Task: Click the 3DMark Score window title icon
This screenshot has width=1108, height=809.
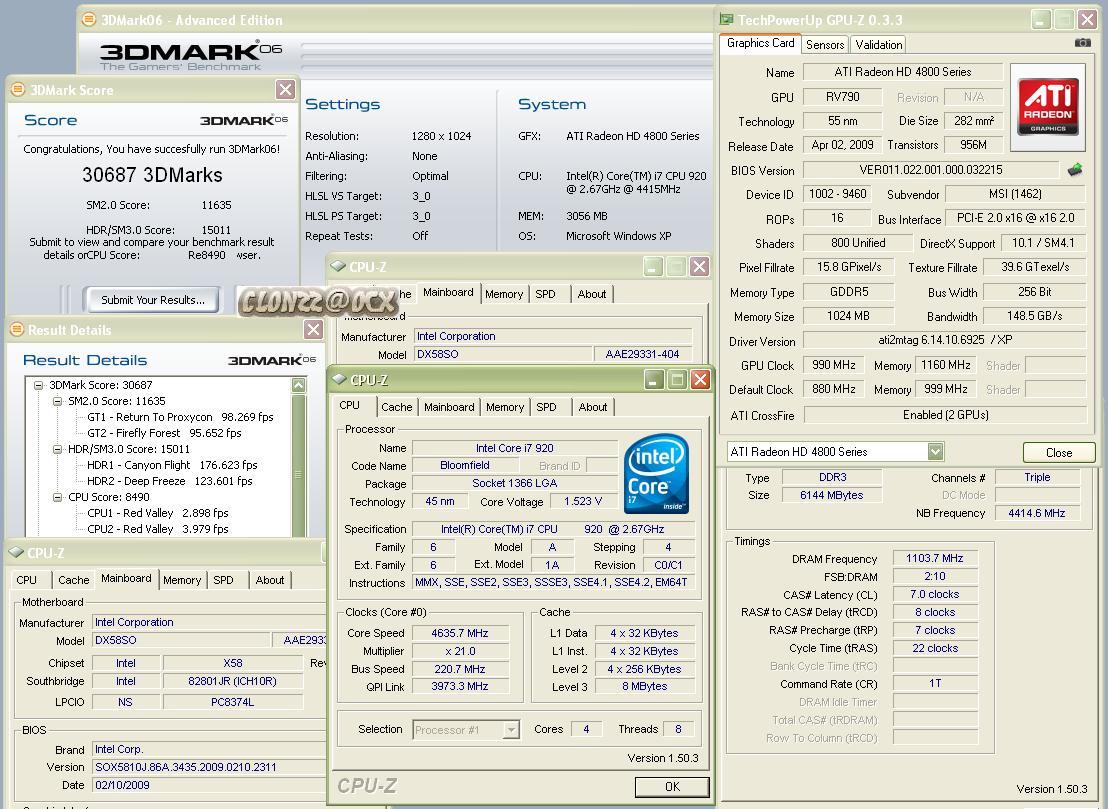Action: click(18, 89)
